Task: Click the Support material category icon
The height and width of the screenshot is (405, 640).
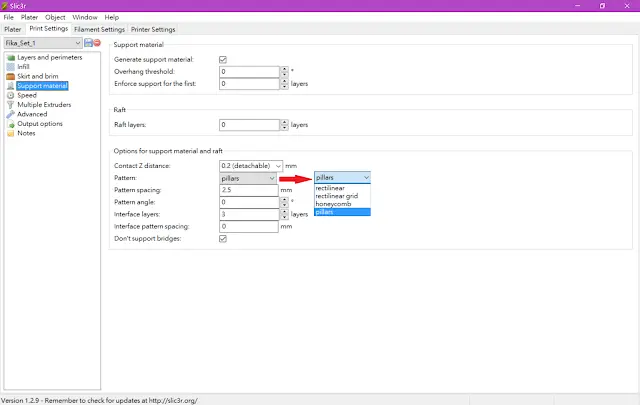Action: 11,86
